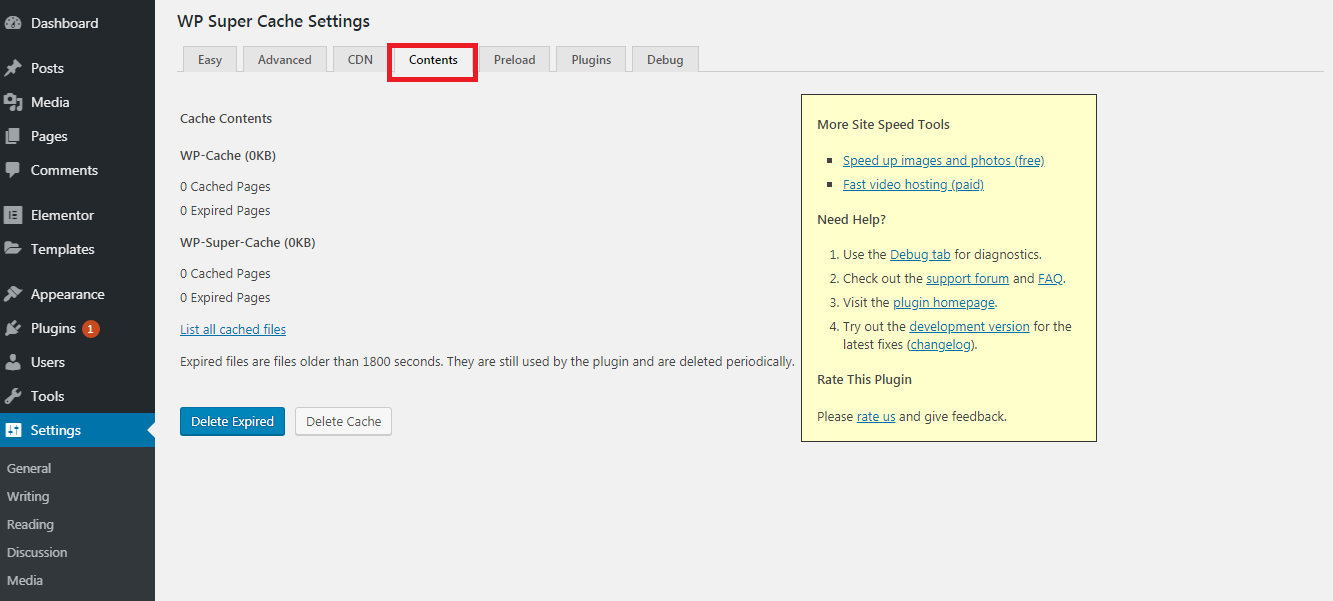Click the Posts pushpin icon

(x=14, y=68)
